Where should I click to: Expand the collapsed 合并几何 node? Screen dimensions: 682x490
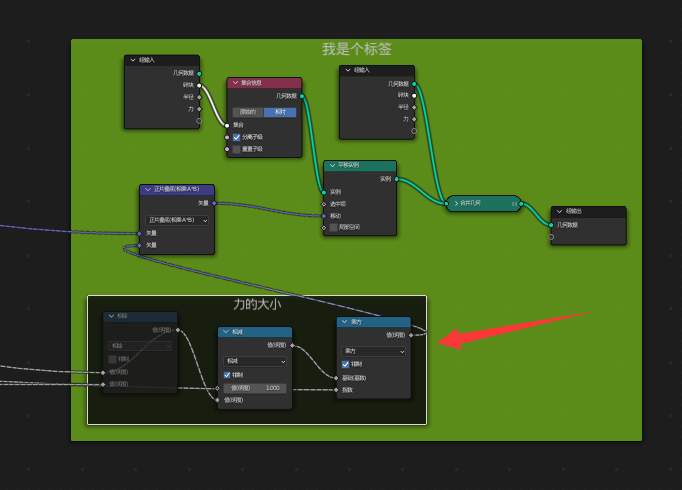coord(456,203)
